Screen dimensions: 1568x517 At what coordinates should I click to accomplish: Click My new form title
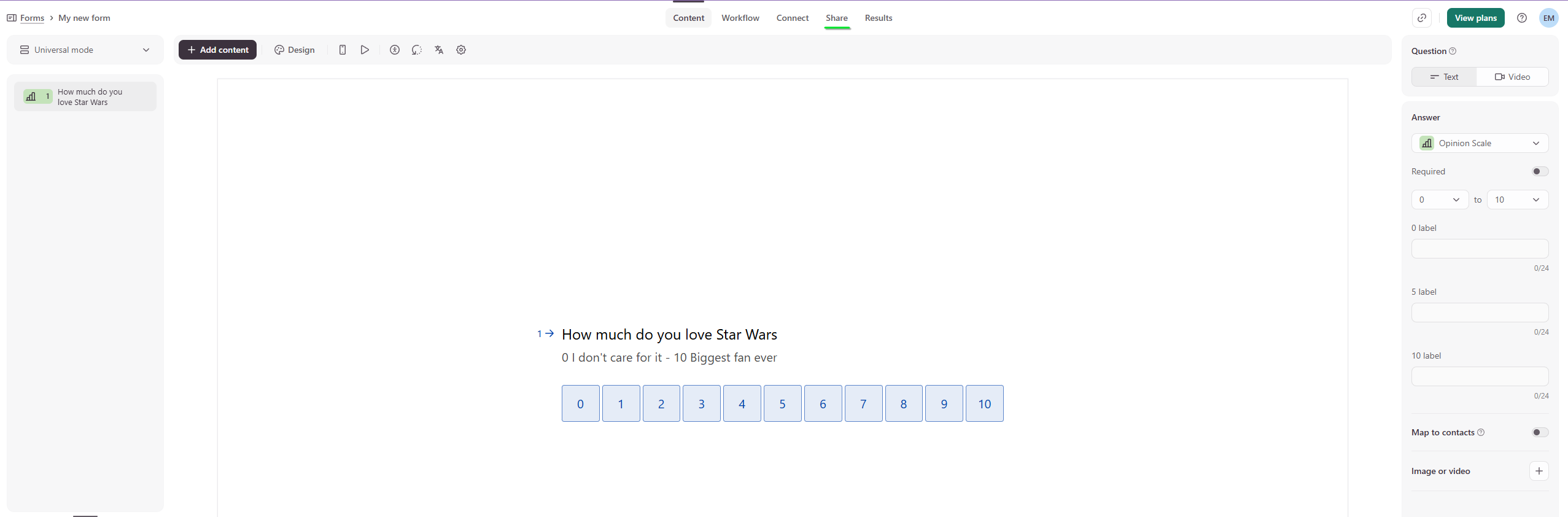click(x=84, y=18)
